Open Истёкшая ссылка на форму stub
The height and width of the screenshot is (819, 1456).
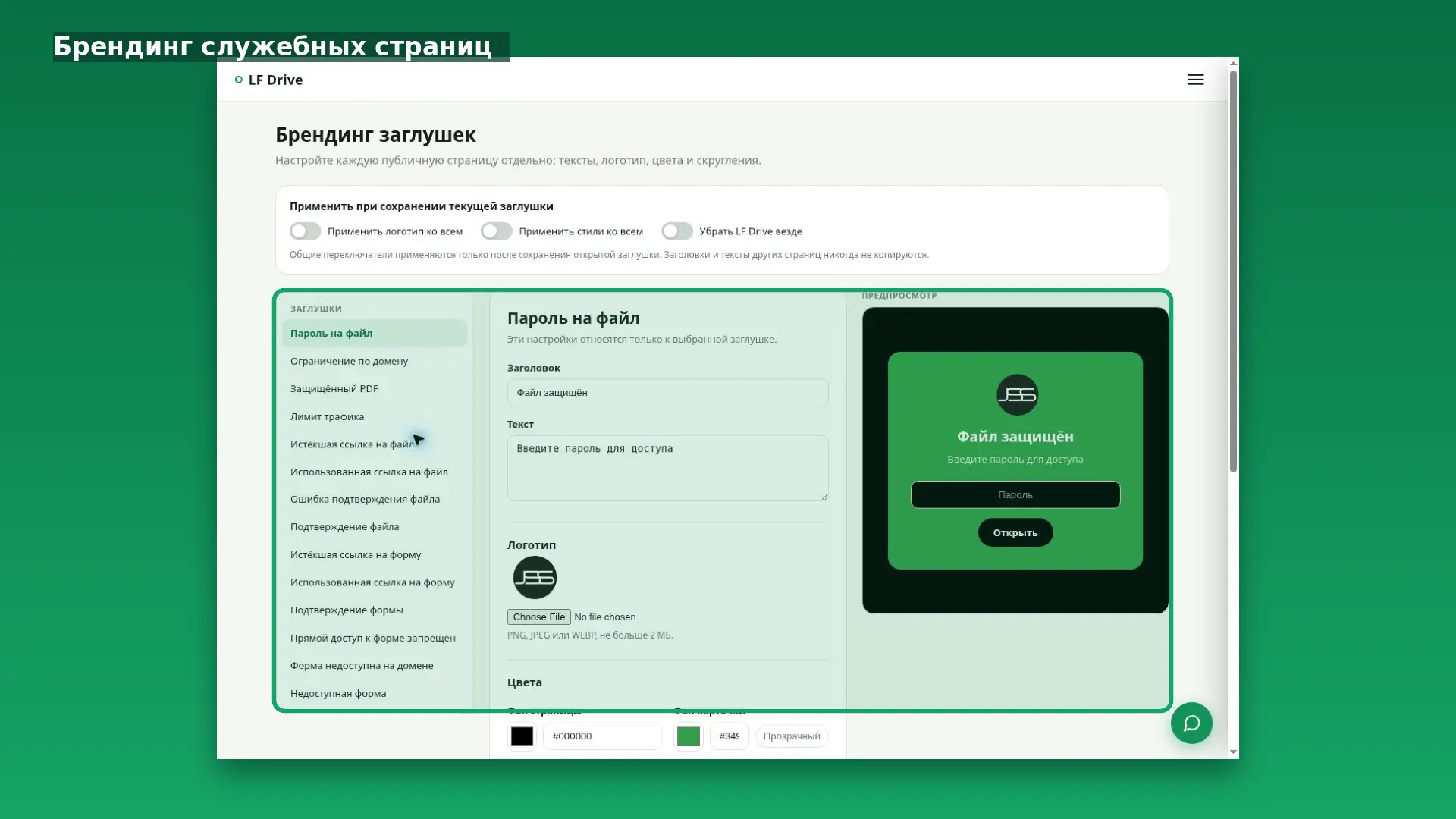click(375, 554)
